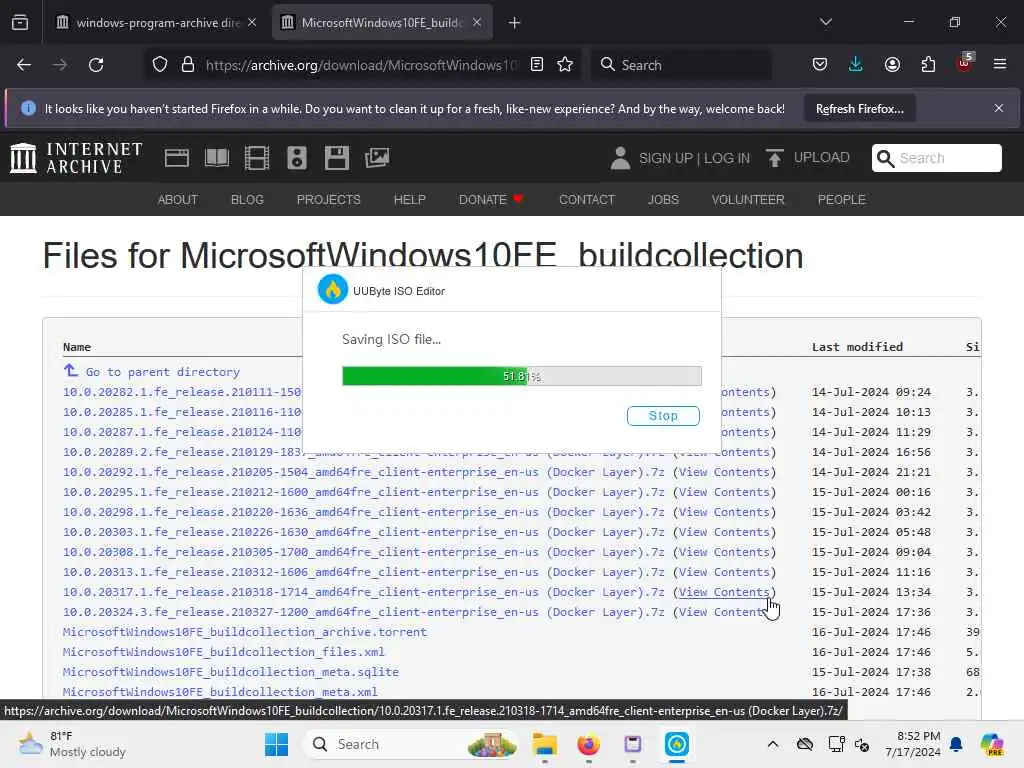This screenshot has height=768, width=1024.
Task: Stop the ISO saving process
Action: [663, 415]
